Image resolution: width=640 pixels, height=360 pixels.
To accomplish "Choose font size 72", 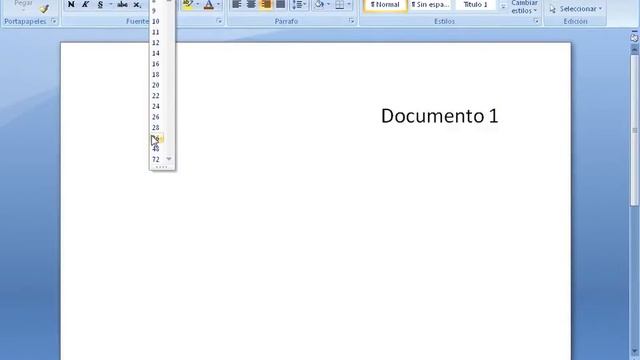I will pos(156,159).
